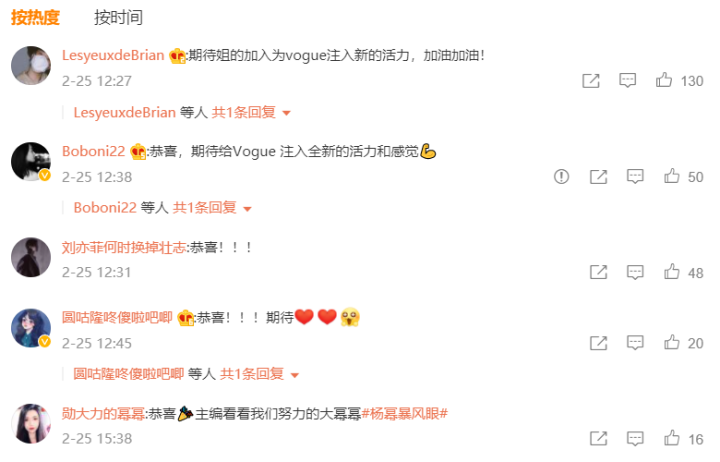Click the avatar of user Boboni22
720x462 pixels.
[x=31, y=162]
